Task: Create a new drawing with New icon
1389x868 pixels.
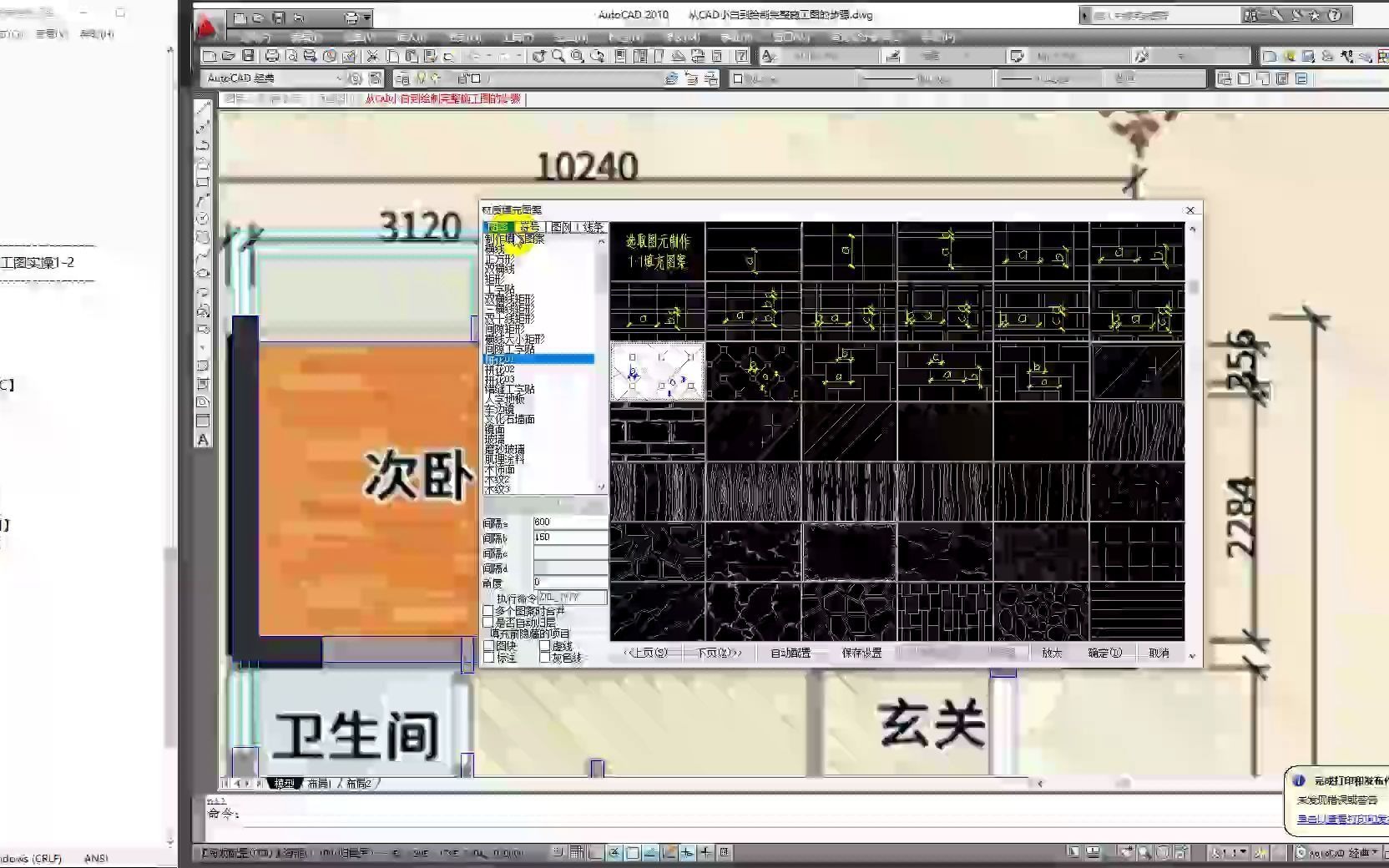Action: (208, 56)
